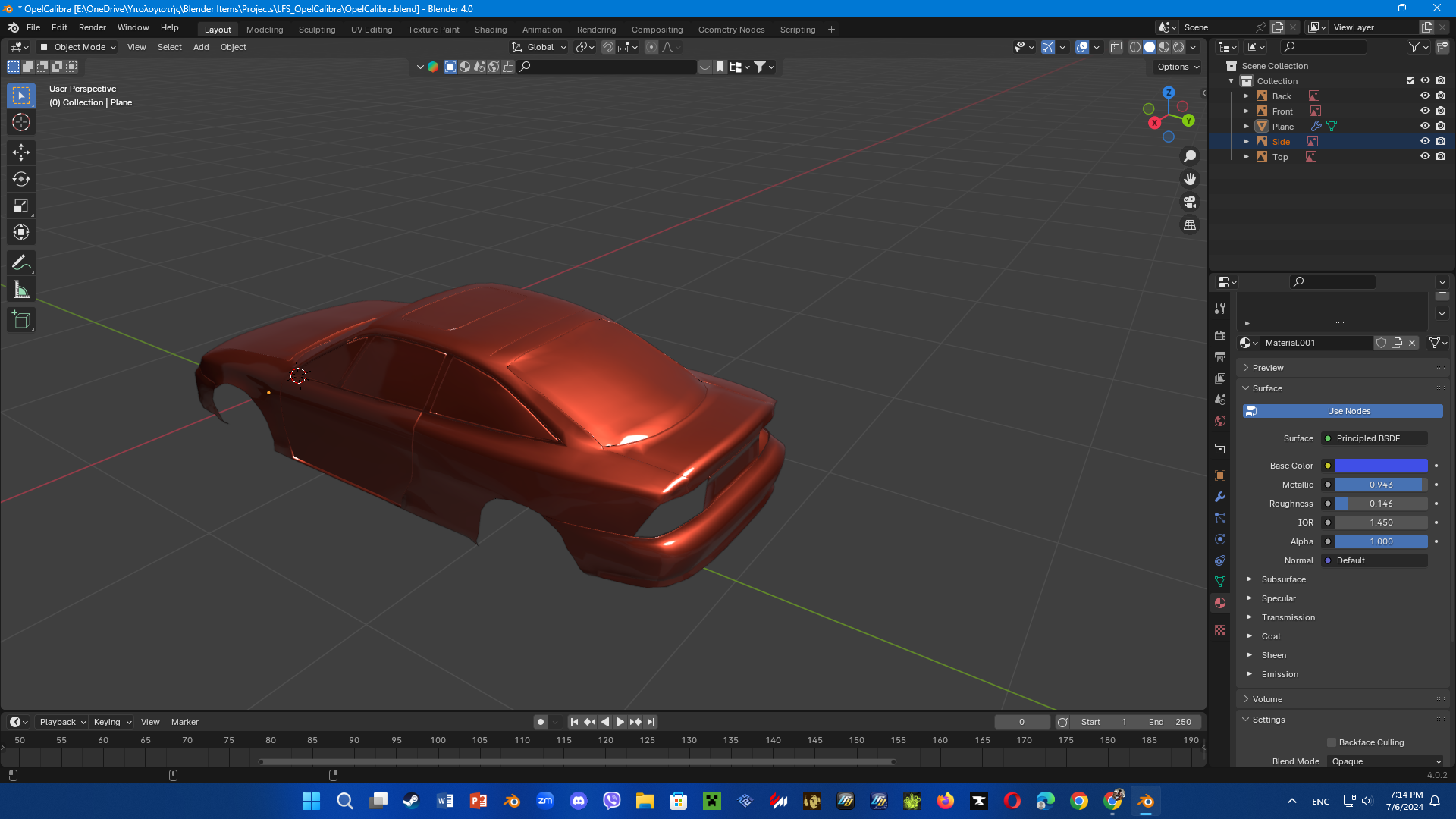This screenshot has width=1456, height=819.
Task: Open the blue Base Color swatch
Action: pos(1381,466)
